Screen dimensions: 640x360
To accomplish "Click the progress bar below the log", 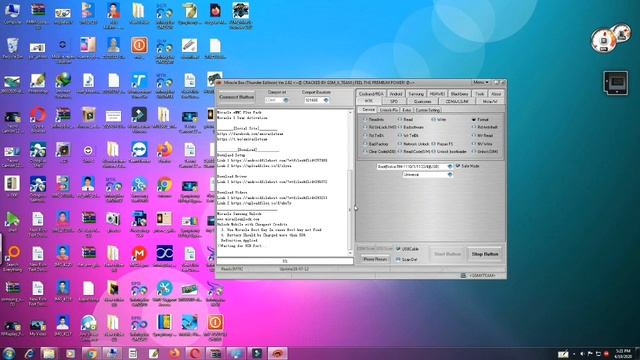I will [x=285, y=261].
